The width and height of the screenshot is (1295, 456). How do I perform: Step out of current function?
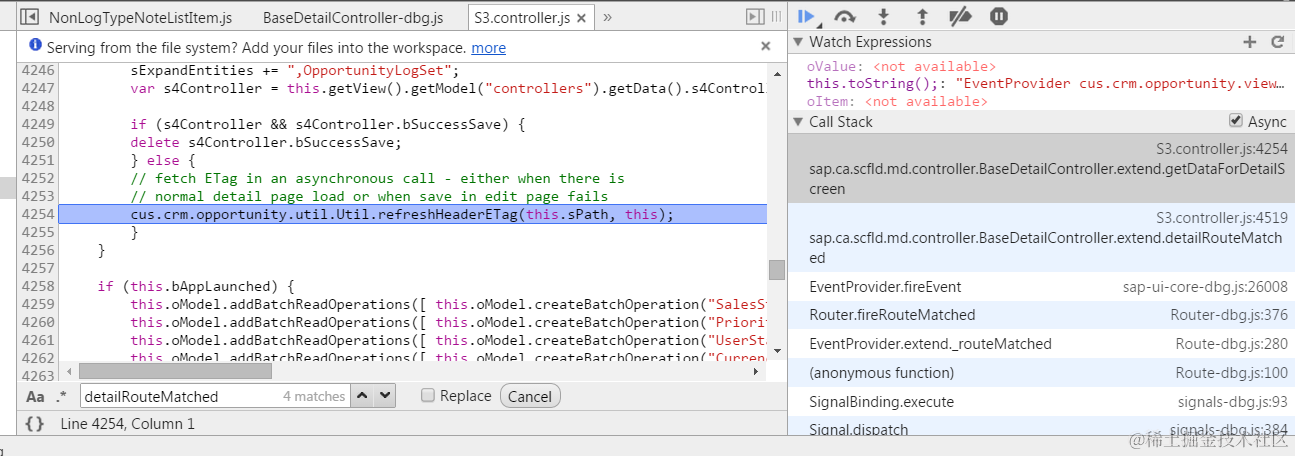(921, 16)
